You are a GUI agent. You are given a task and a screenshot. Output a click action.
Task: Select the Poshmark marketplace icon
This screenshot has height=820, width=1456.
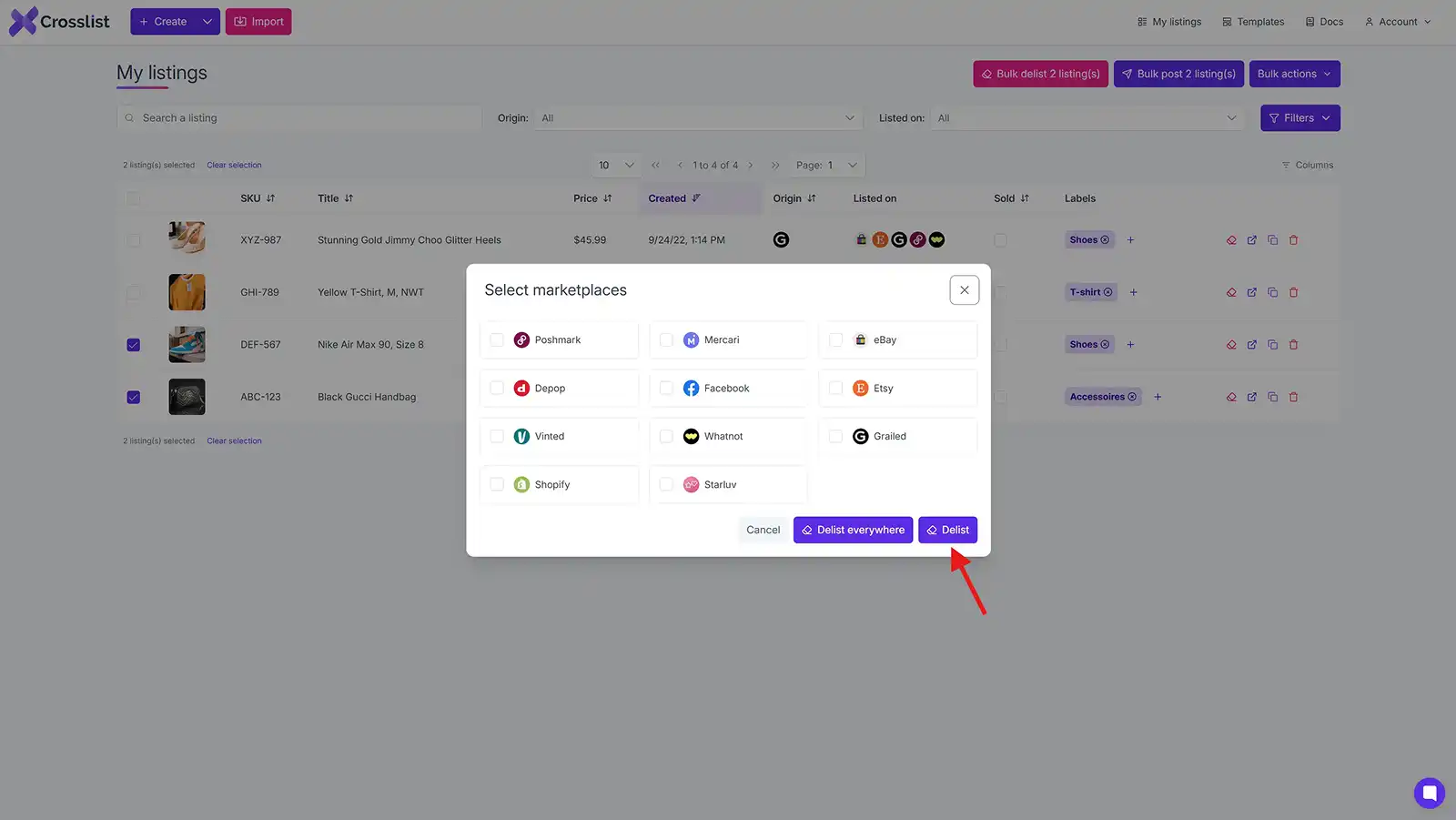coord(521,339)
